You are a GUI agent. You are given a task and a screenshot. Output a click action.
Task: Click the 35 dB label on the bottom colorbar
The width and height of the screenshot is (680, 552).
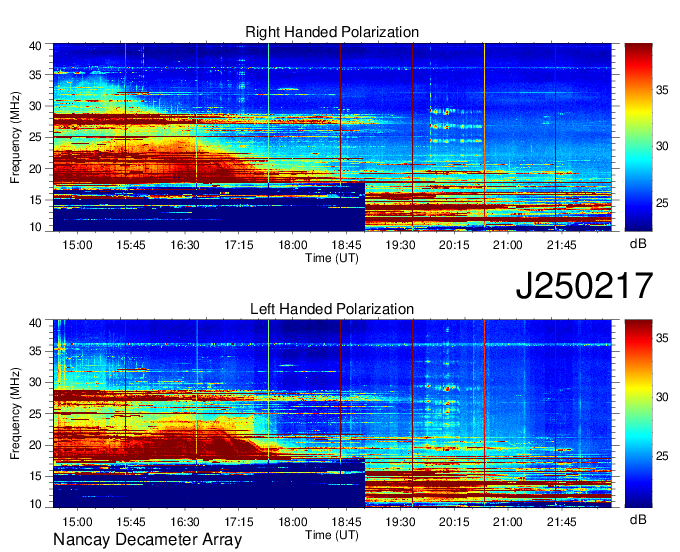point(662,338)
